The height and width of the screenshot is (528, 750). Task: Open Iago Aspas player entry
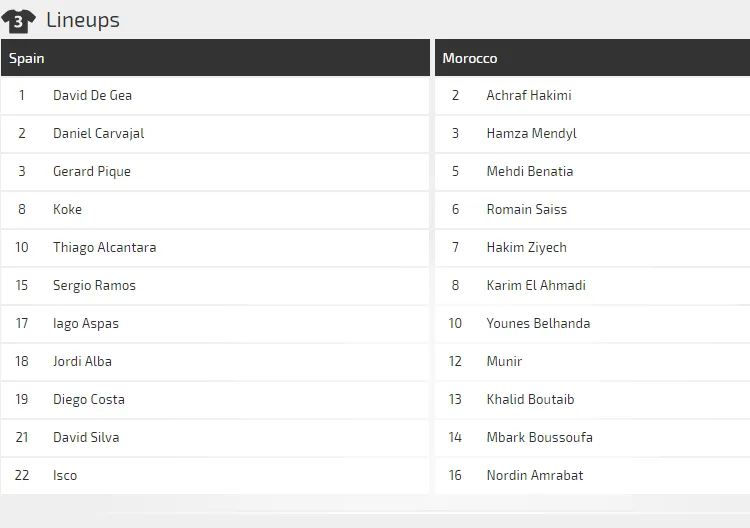(85, 324)
